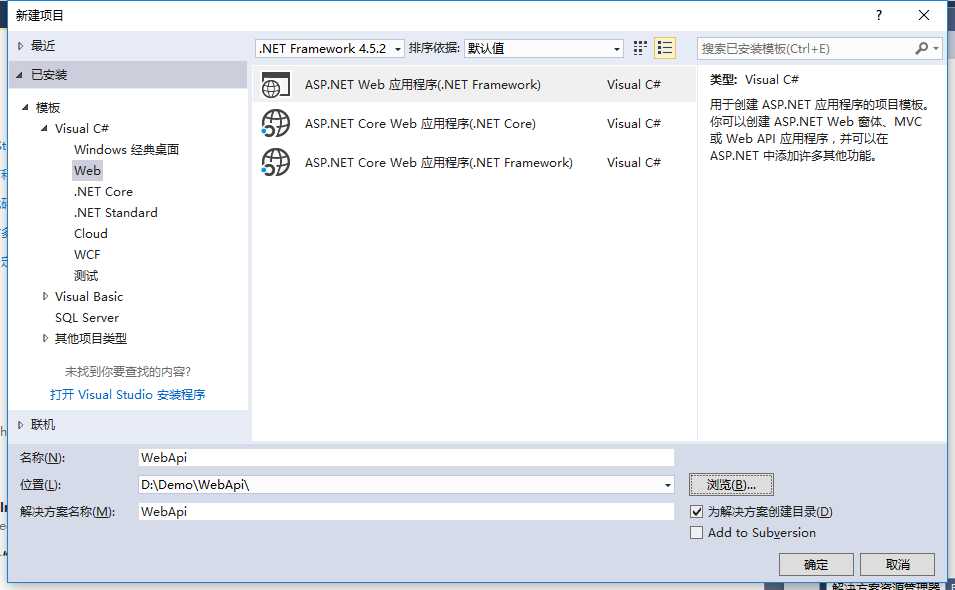Image resolution: width=955 pixels, height=590 pixels.
Task: Collapse the 模板 tree node
Action: tap(25, 108)
